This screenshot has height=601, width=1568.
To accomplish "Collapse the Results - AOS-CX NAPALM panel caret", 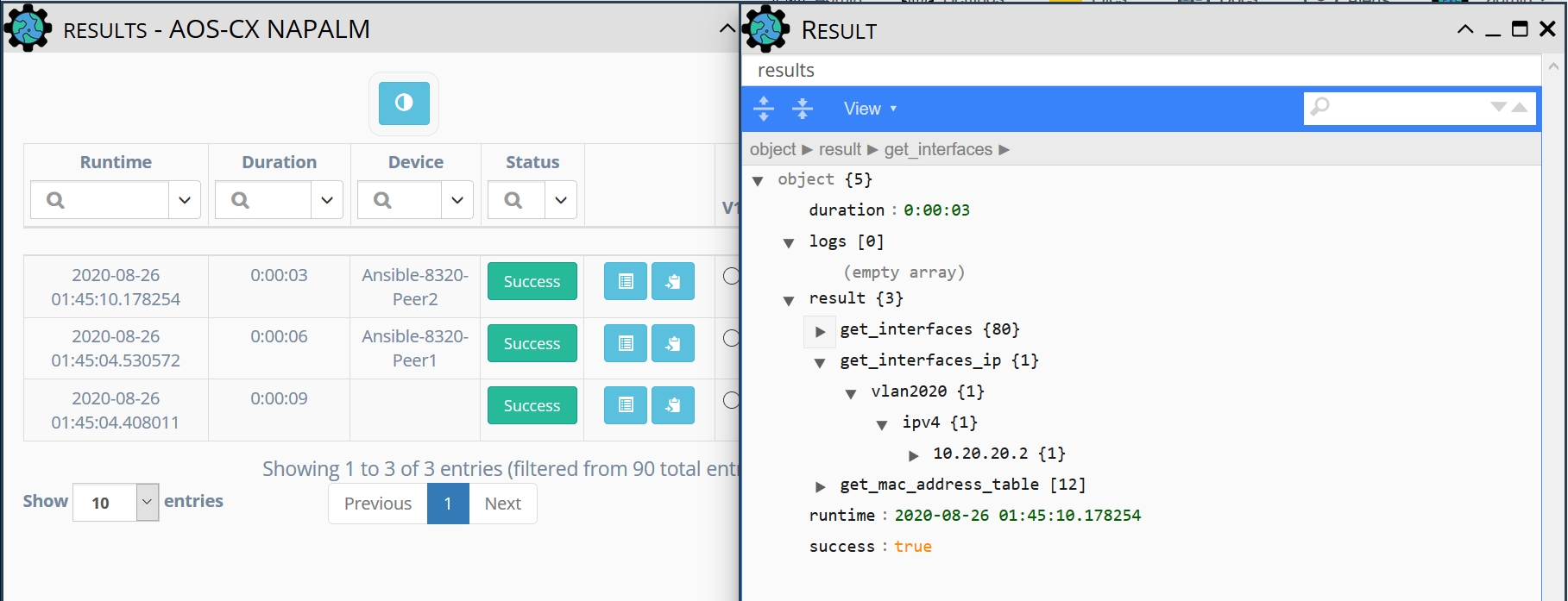I will pyautogui.click(x=727, y=29).
